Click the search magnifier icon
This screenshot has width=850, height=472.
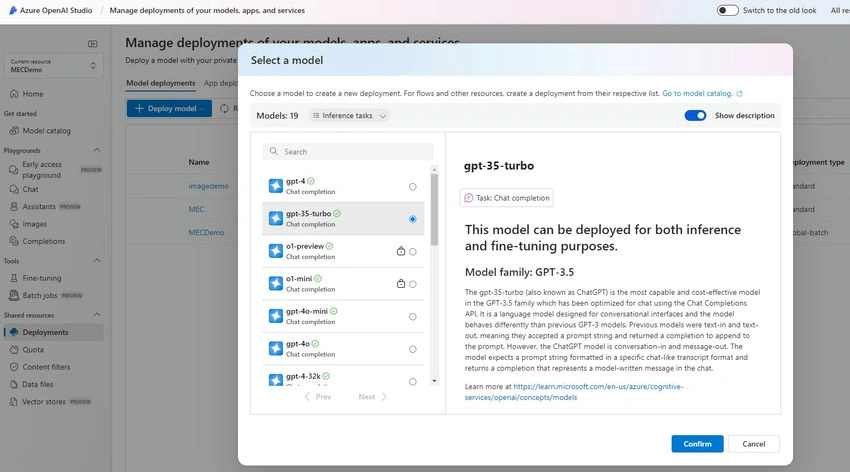(274, 151)
